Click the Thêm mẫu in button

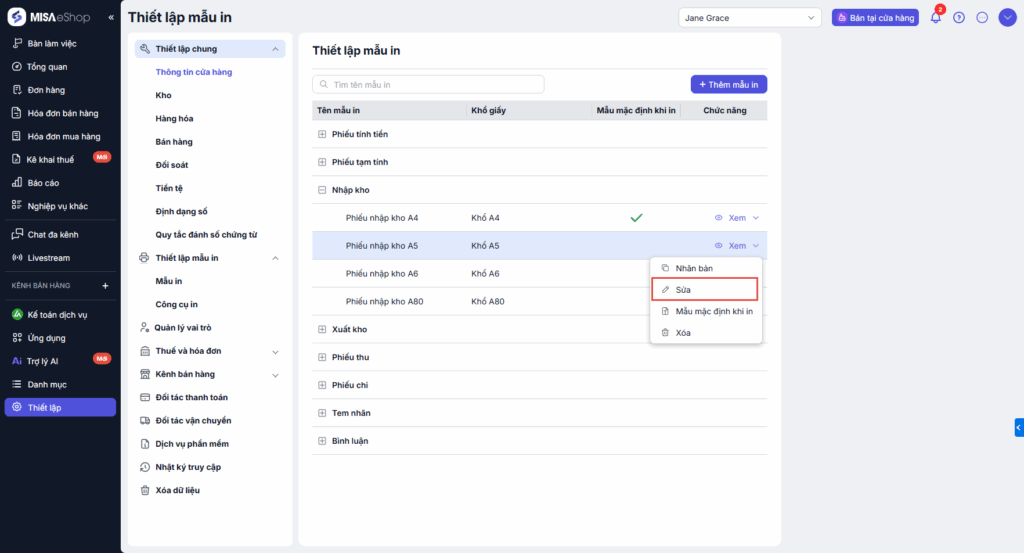tap(728, 85)
